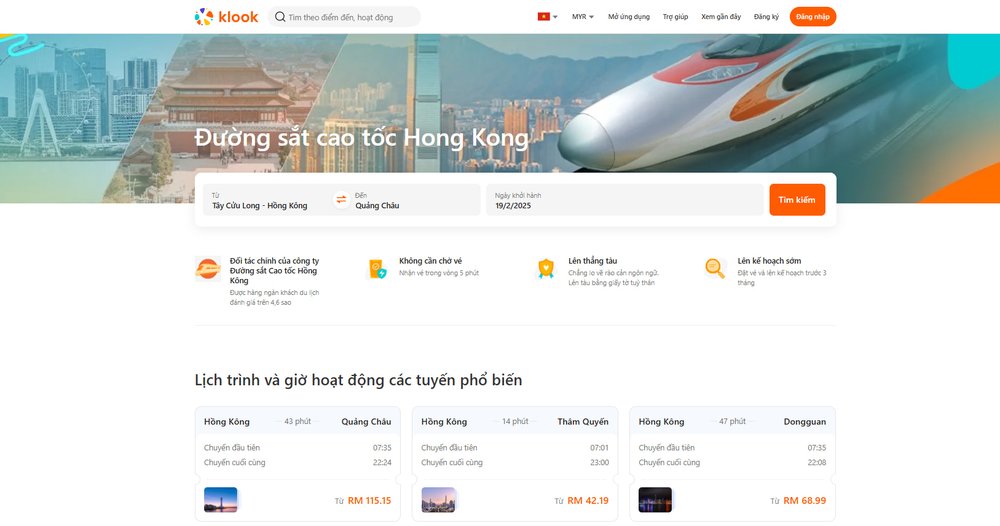Click the 'Đăng nhập' login button
Image resolution: width=1000 pixels, height=526 pixels.
[812, 17]
